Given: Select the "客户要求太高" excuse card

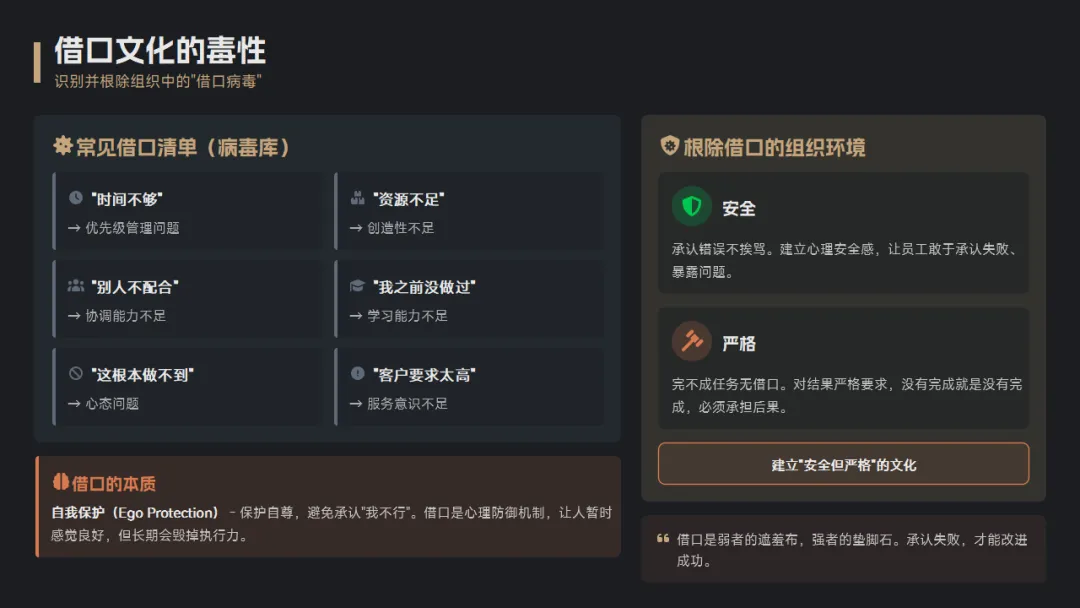Looking at the screenshot, I should click(x=470, y=388).
